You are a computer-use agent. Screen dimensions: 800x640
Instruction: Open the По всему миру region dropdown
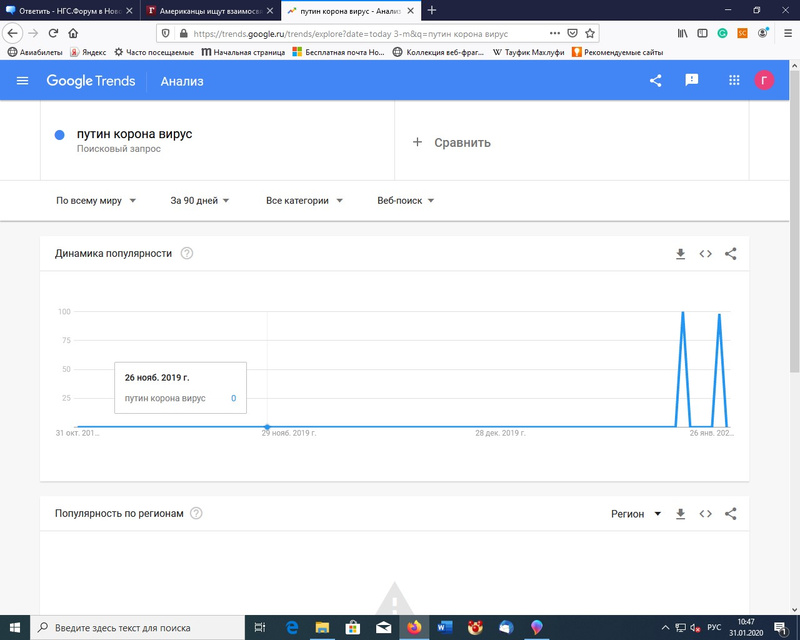(96, 201)
